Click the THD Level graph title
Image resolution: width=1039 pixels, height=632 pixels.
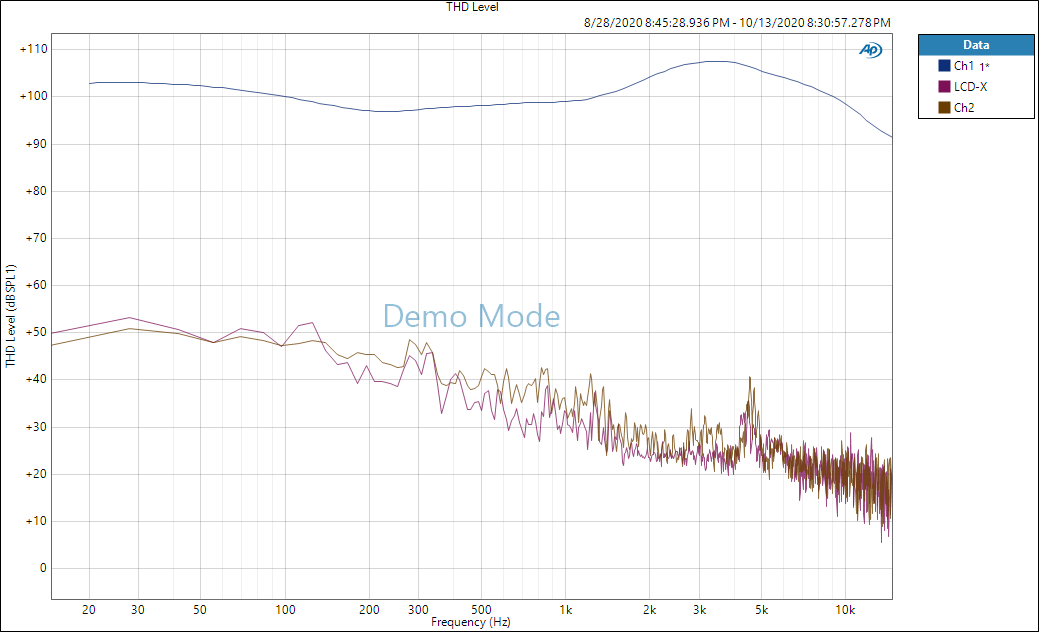pos(472,7)
